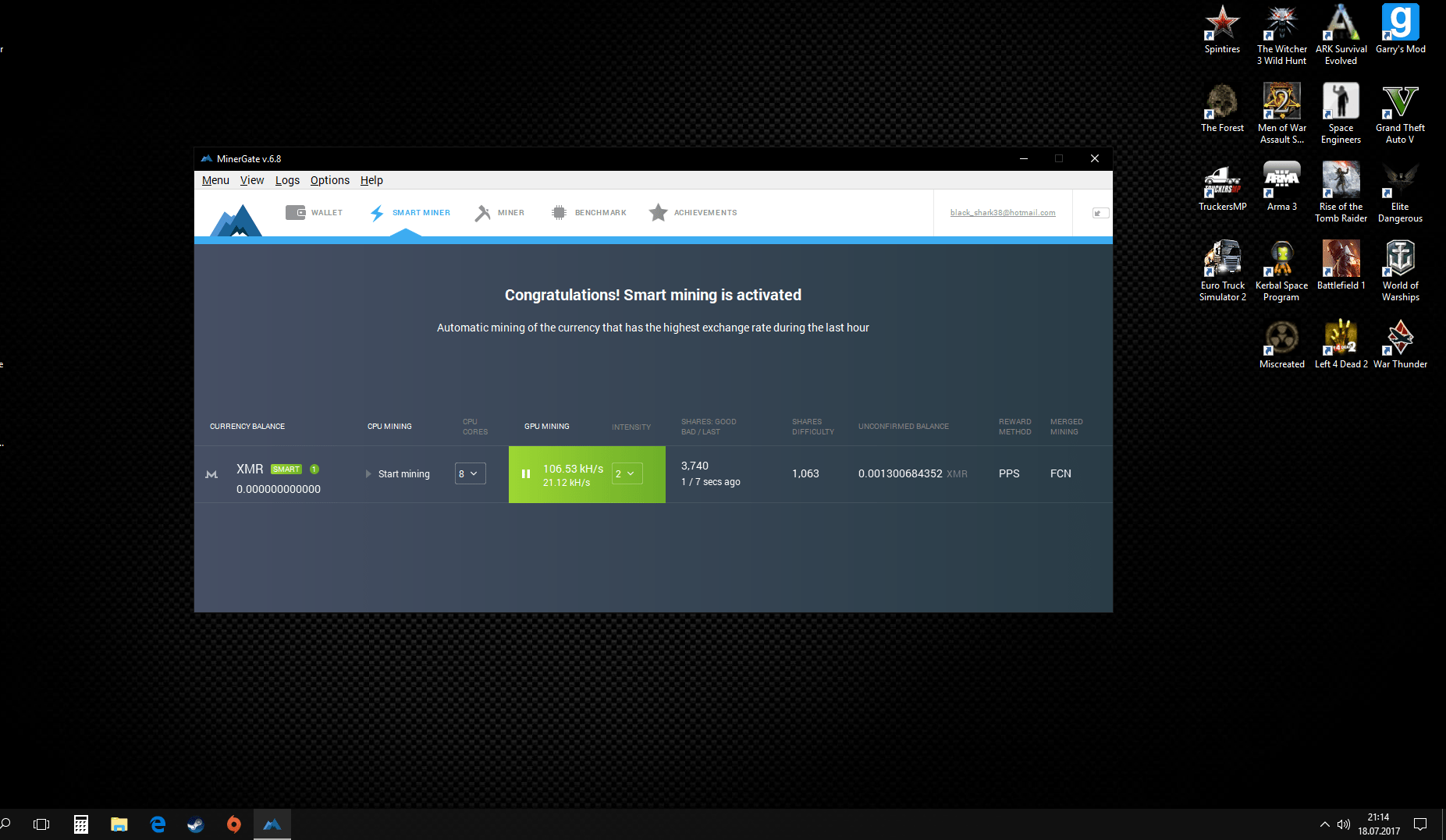This screenshot has height=840, width=1446.
Task: Click the green SMART badge next to XMR
Action: (286, 469)
